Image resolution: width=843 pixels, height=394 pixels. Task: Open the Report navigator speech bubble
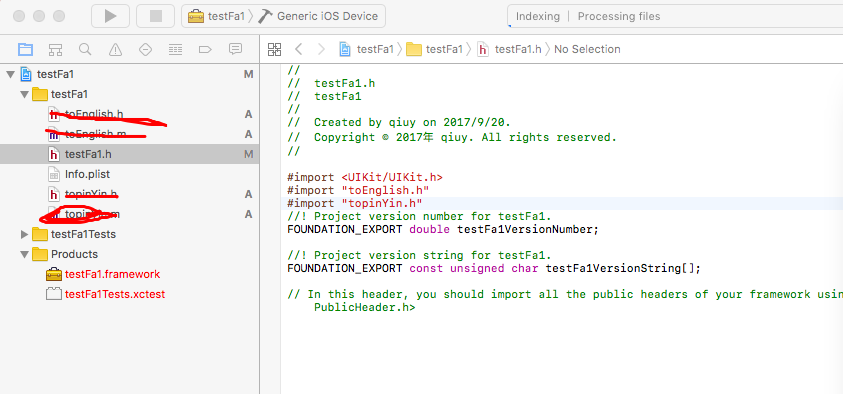pyautogui.click(x=235, y=49)
